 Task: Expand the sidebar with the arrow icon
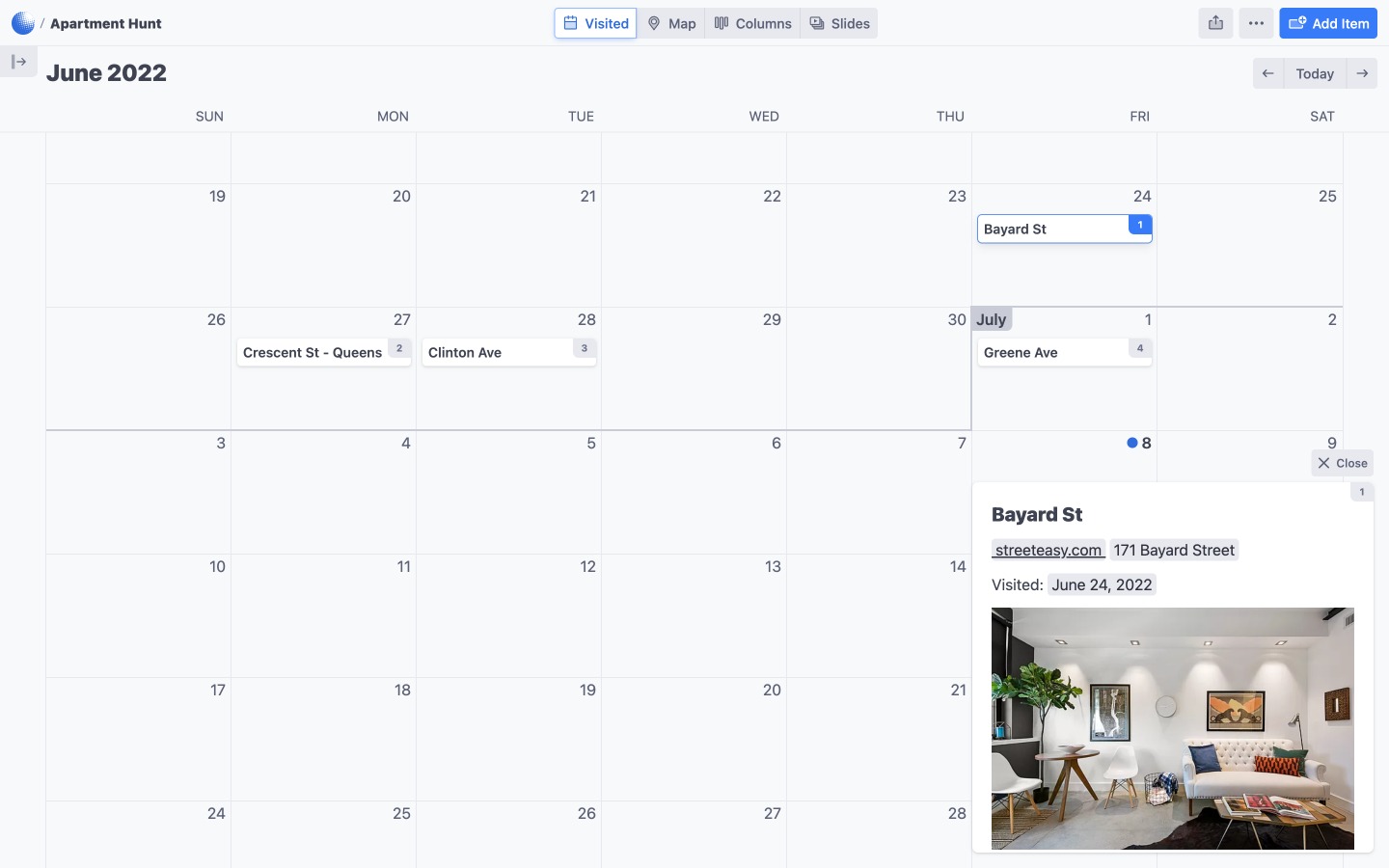point(19,61)
